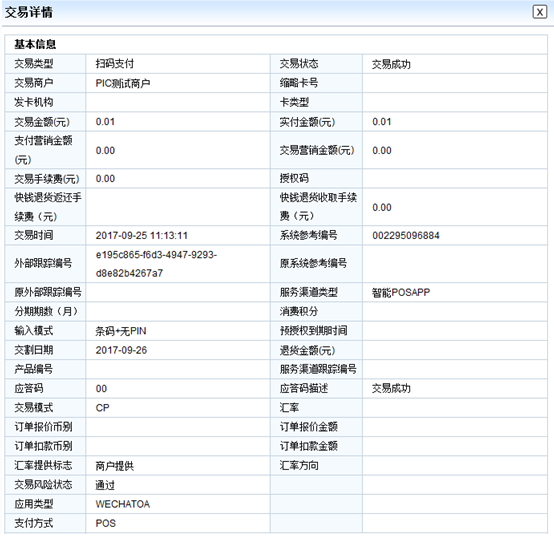554x537 pixels.
Task: Click the 条码+无PIN input mode value
Action: pos(121,331)
